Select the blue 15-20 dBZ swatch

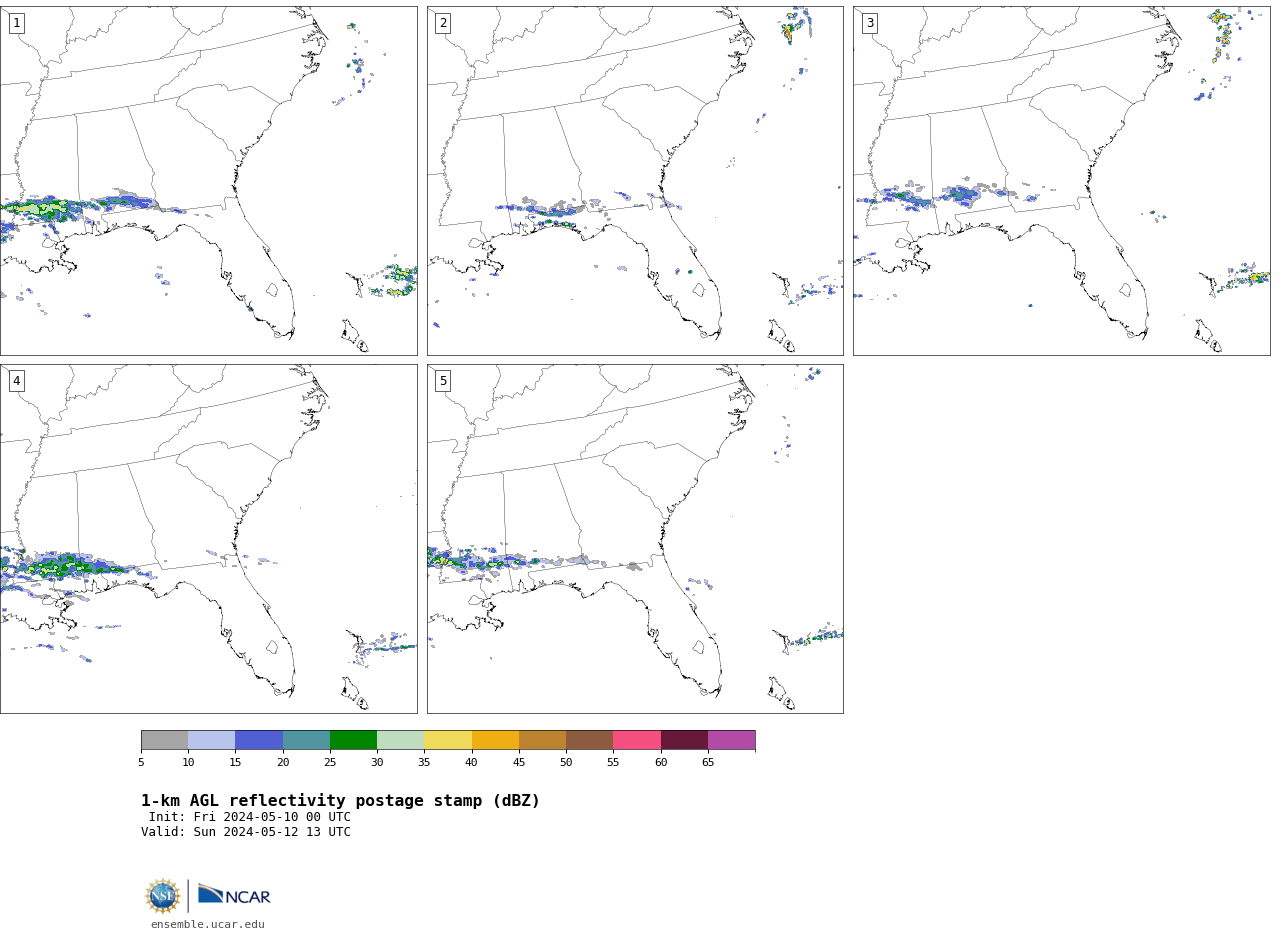[259, 740]
